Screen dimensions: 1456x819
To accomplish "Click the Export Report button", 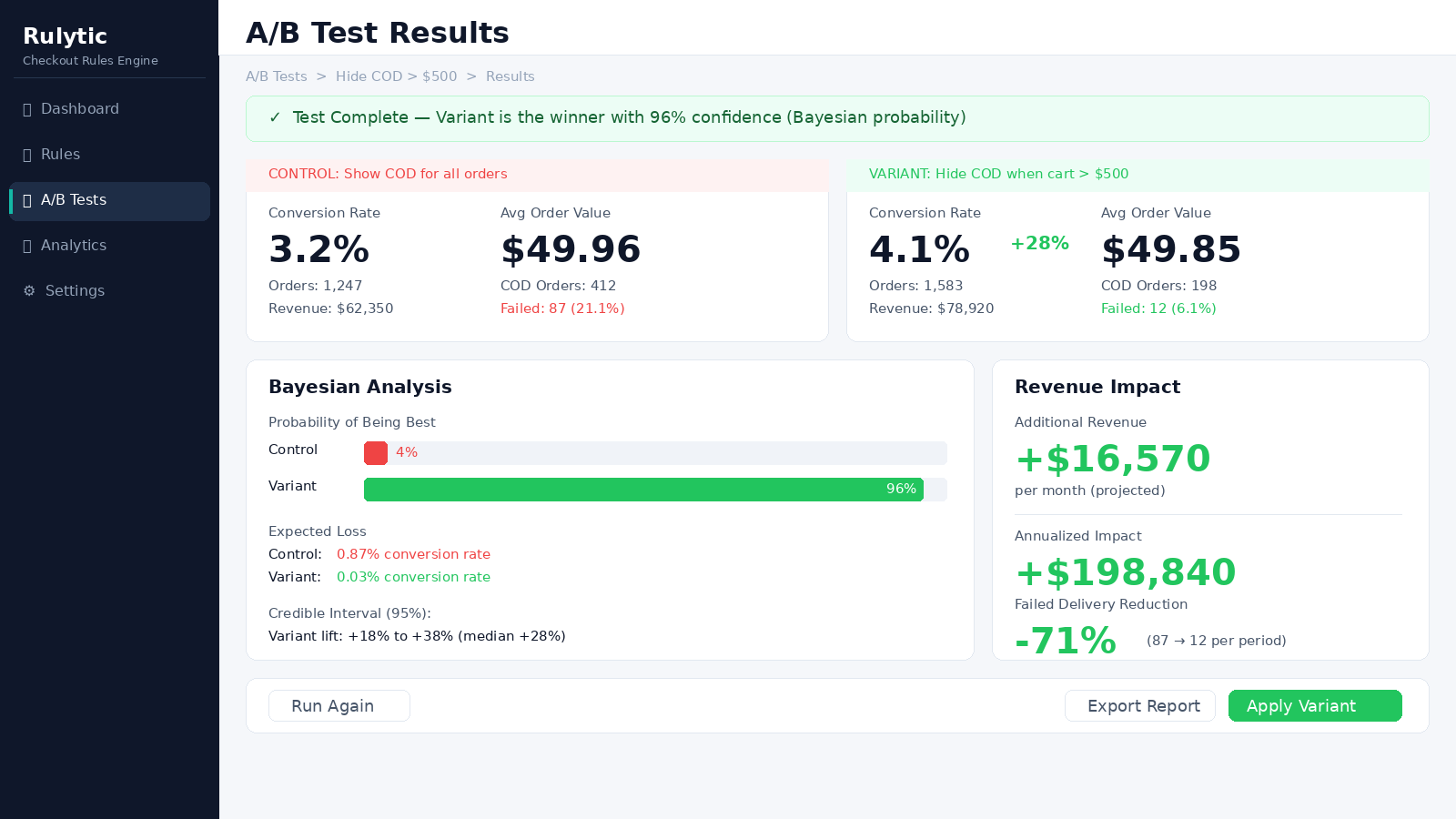I will 1140,706.
